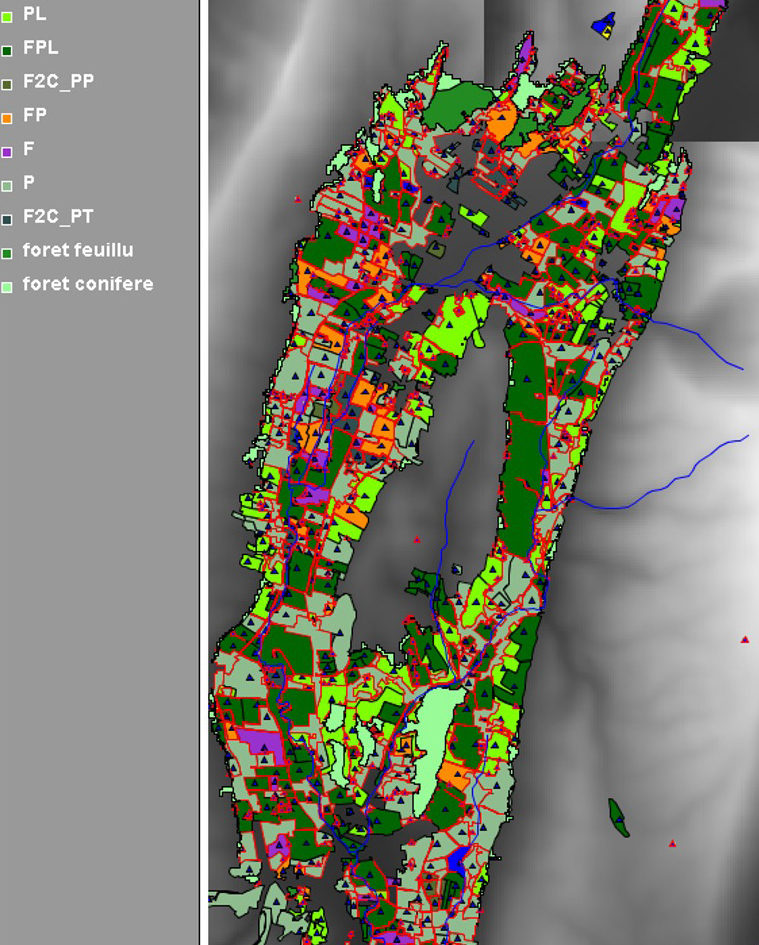
Task: Click the 'foret feuillu' legend label
Action: pos(78,250)
